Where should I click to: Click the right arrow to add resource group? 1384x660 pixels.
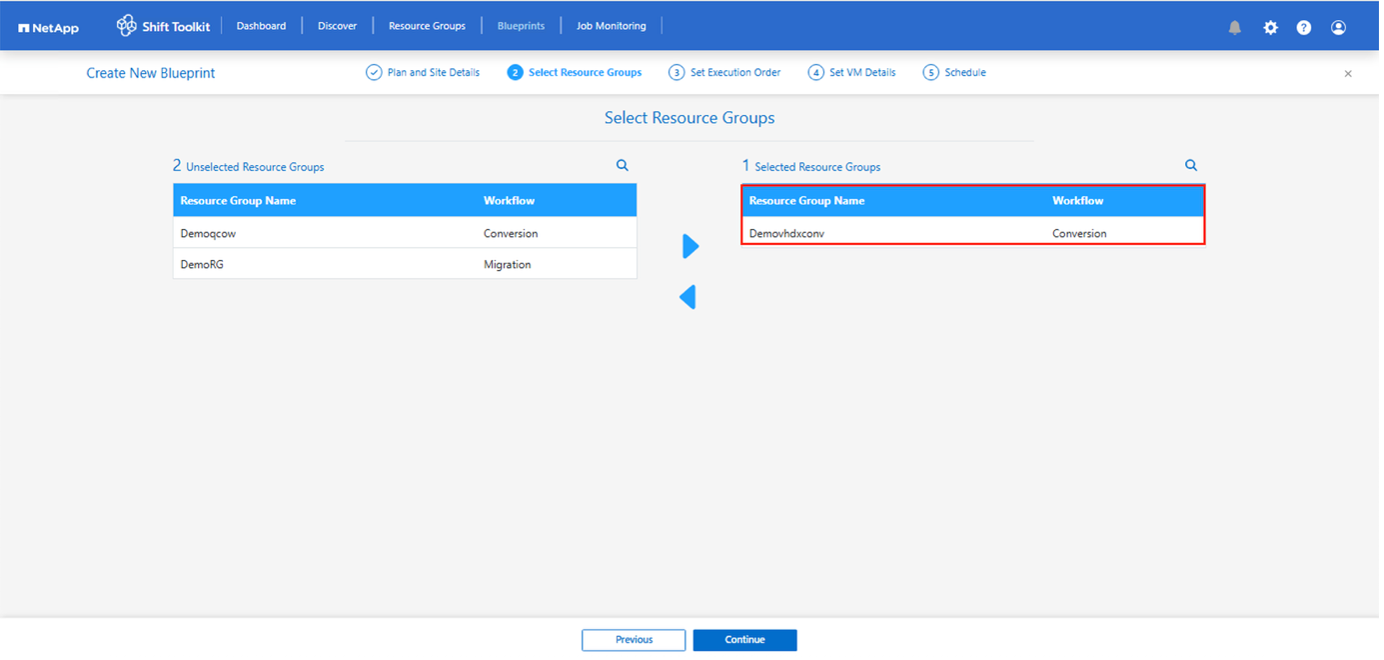[x=690, y=246]
